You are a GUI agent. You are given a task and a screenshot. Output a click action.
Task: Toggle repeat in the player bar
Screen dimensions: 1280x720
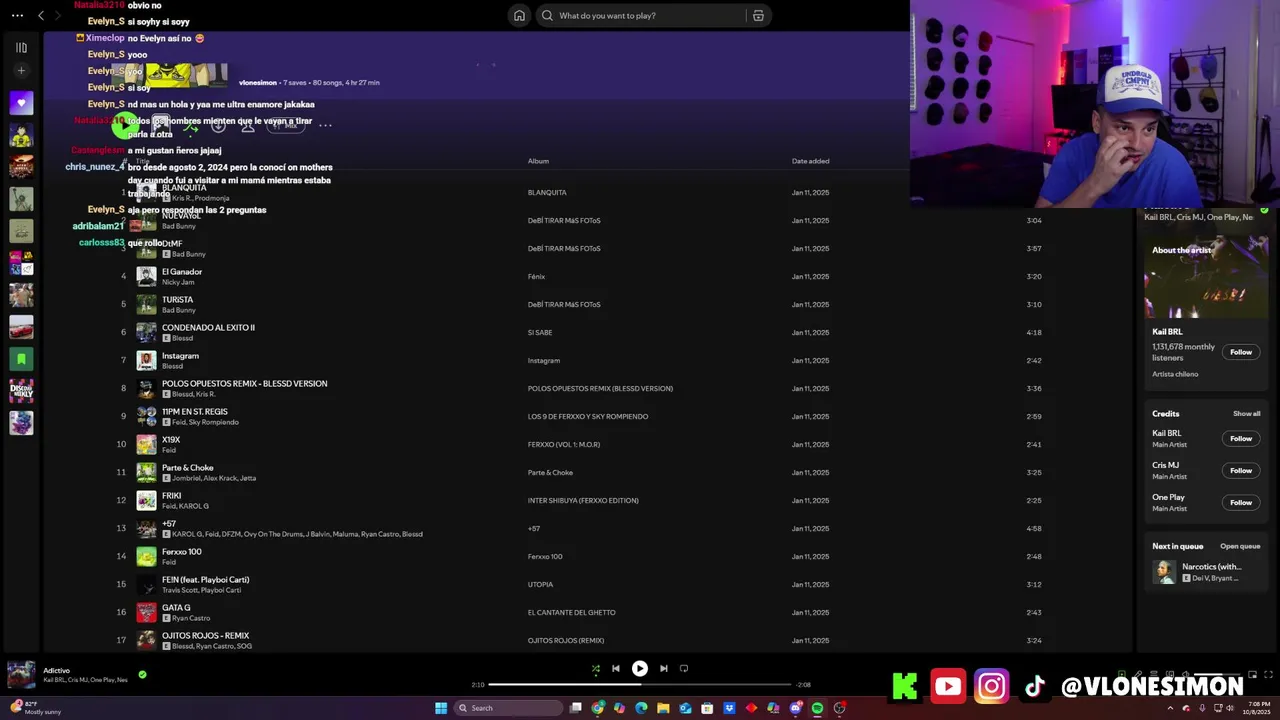pos(684,668)
